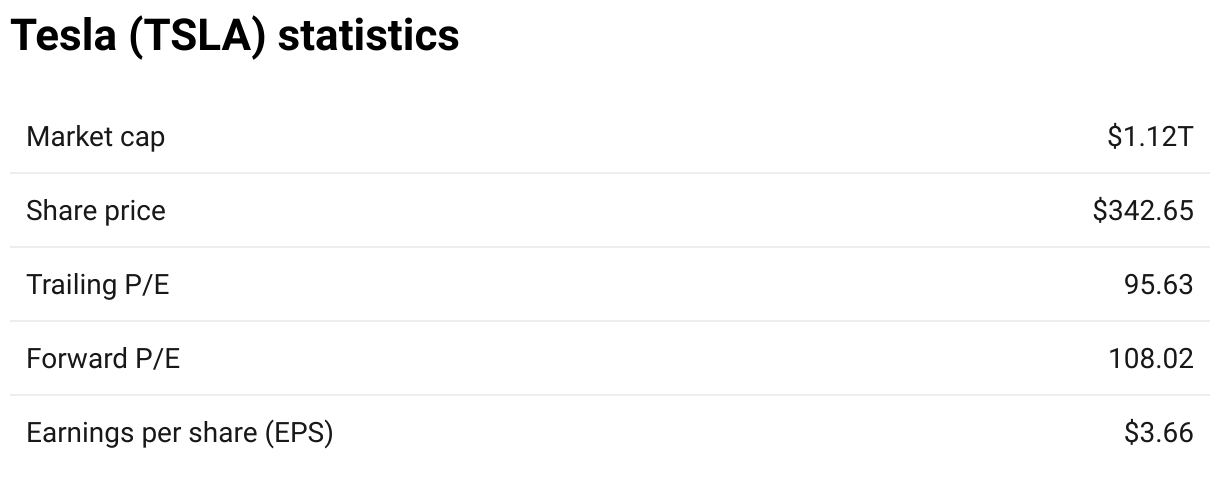Click the (EPS) abbreviation in the last row
This screenshot has width=1220, height=478.
pyautogui.click(x=299, y=434)
